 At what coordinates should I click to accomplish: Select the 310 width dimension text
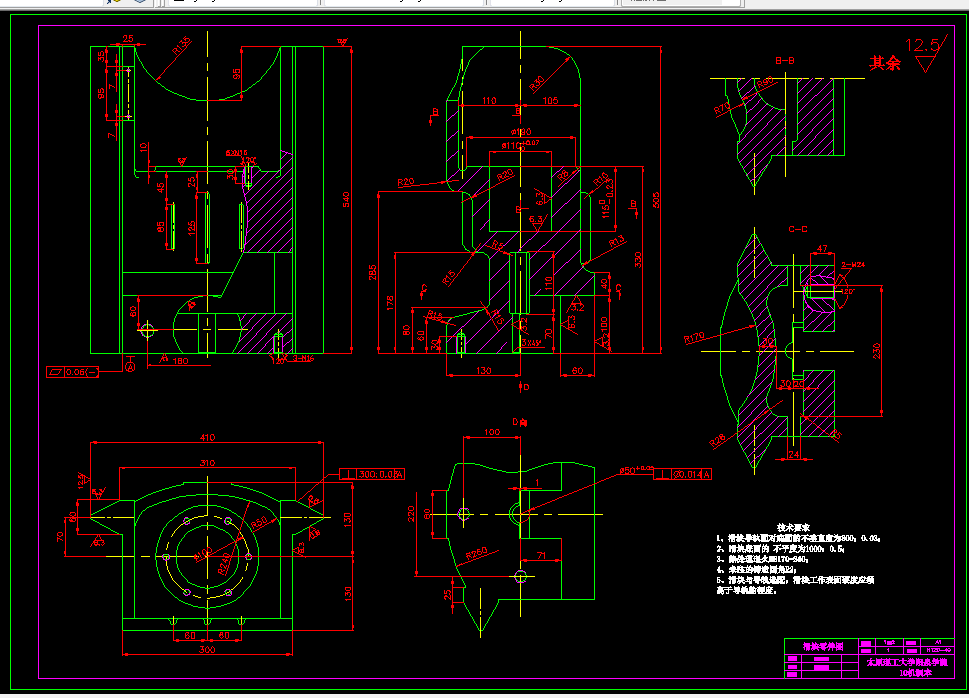pos(207,462)
